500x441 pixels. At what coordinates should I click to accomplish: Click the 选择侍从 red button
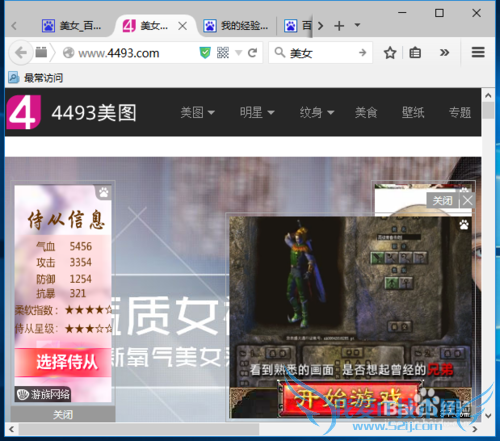coord(63,362)
